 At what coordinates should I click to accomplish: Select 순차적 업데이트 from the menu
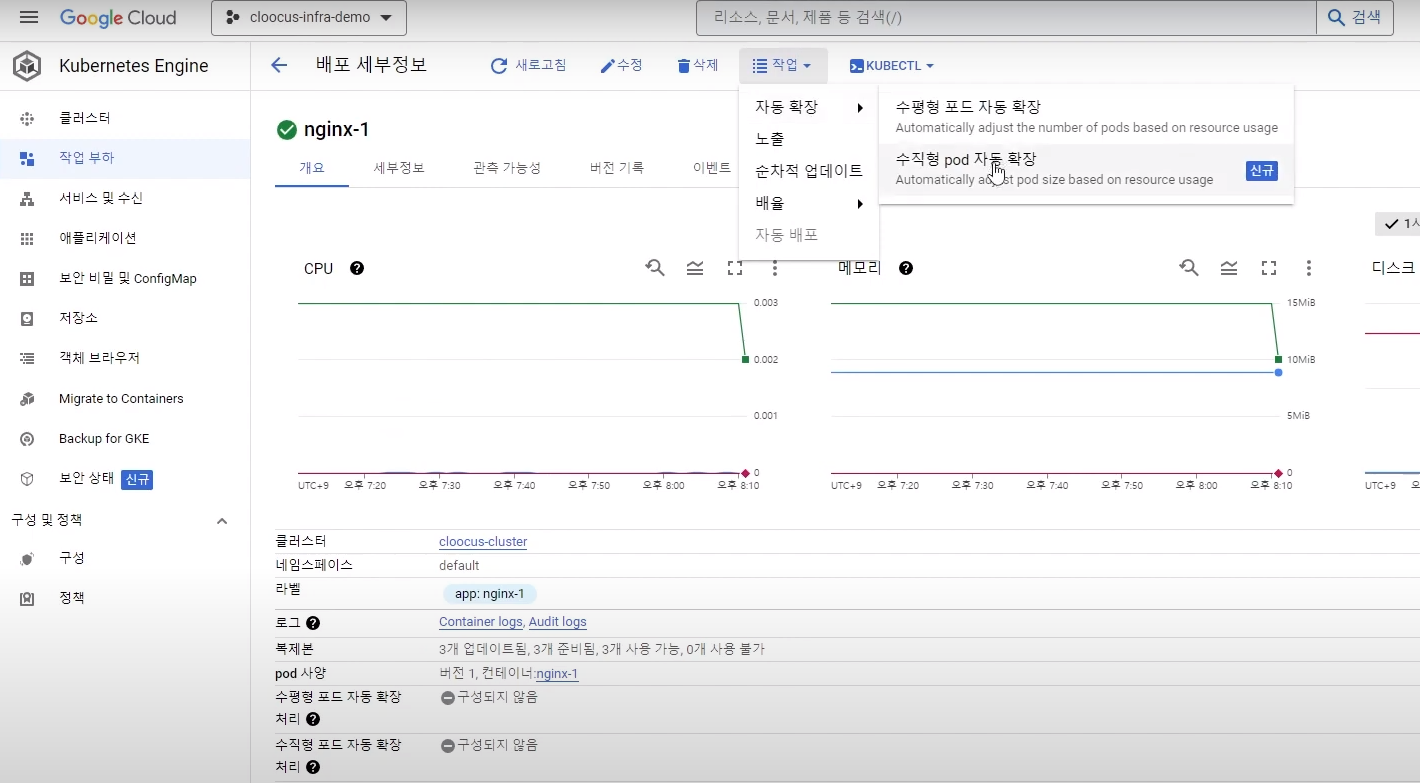[809, 171]
